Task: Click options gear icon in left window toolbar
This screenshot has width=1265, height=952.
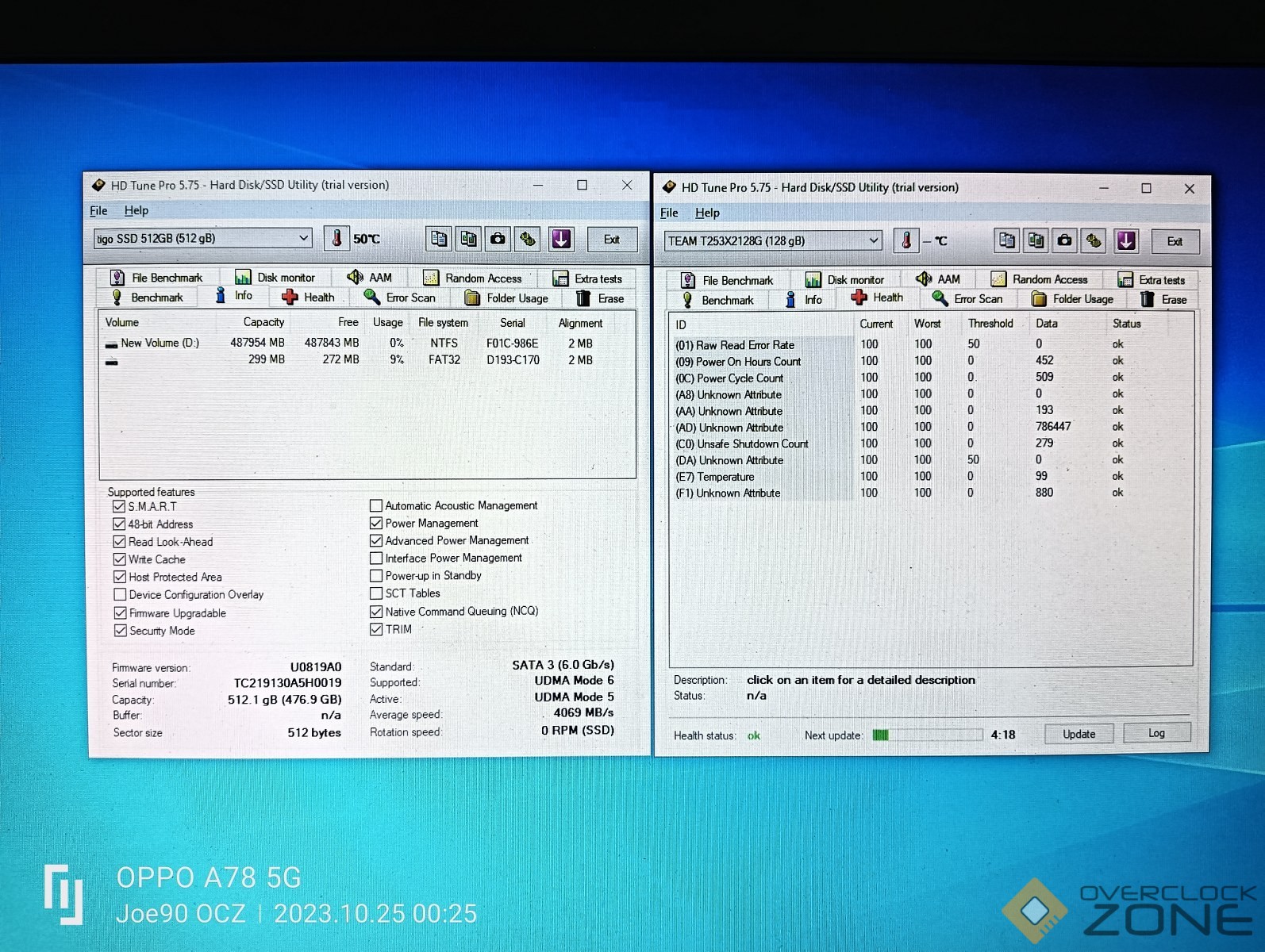Action: point(528,239)
